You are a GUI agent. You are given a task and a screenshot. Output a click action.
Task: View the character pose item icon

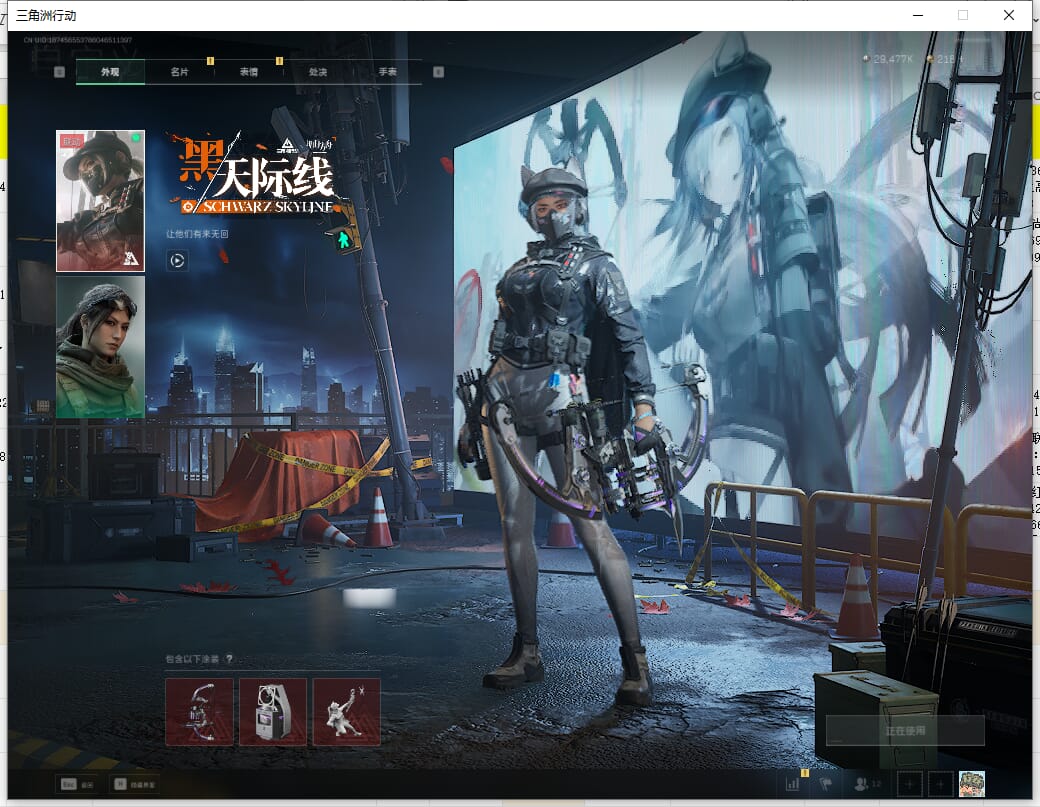(x=346, y=712)
